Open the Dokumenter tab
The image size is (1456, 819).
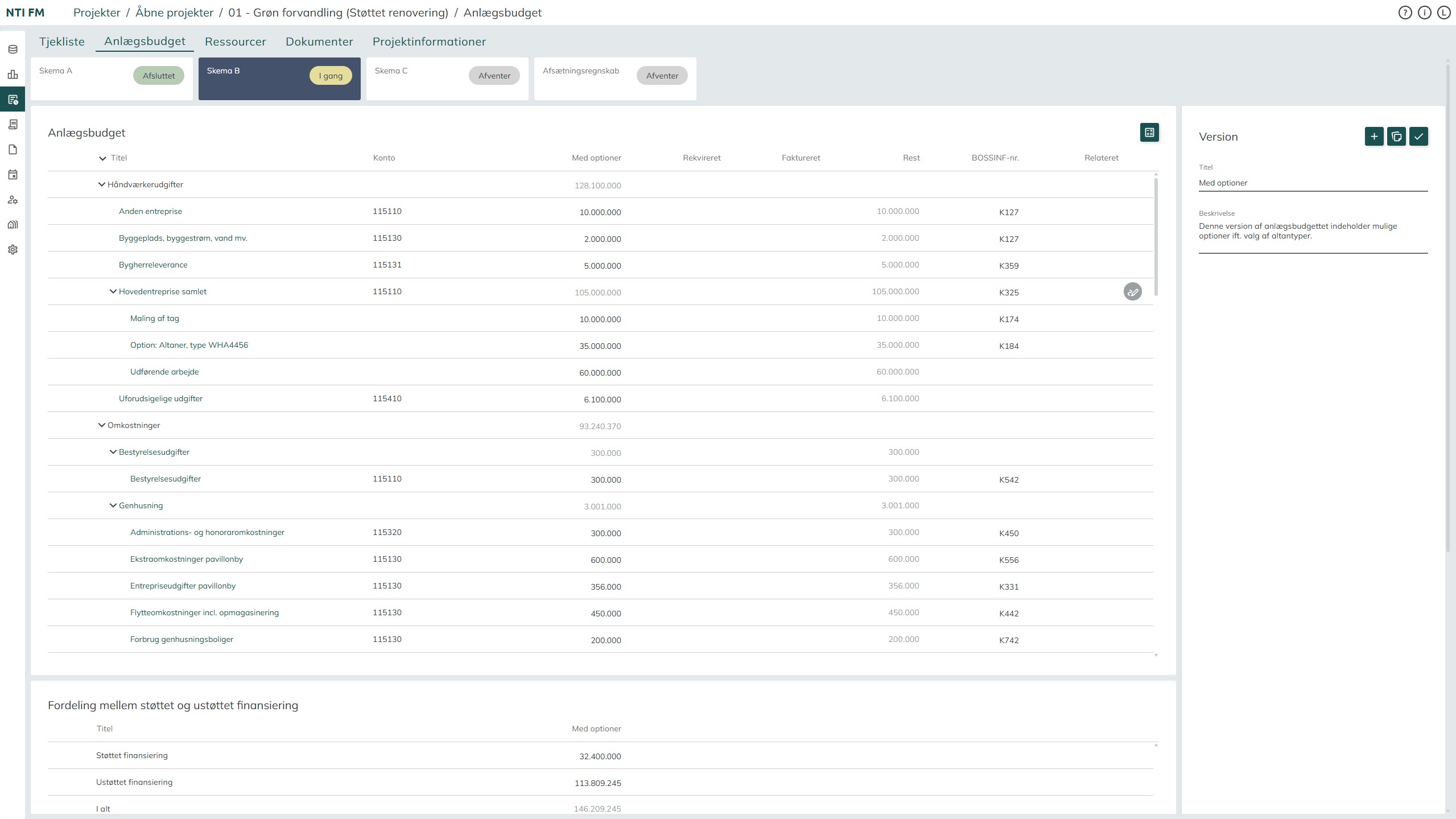tap(319, 42)
